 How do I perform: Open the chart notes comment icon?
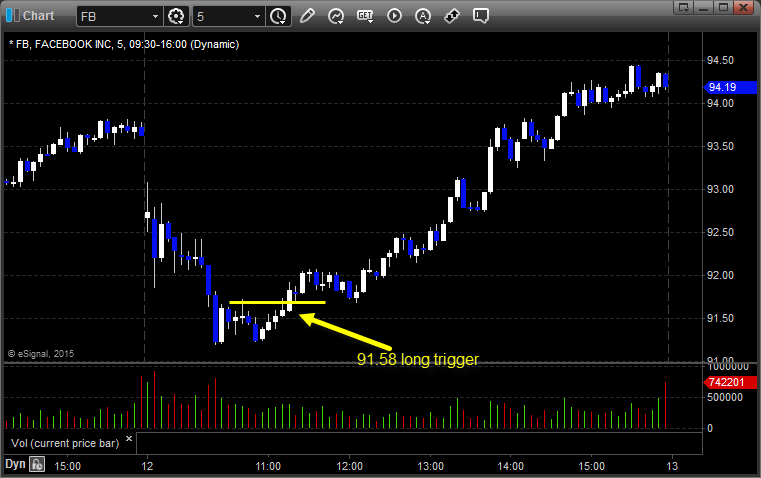(480, 16)
